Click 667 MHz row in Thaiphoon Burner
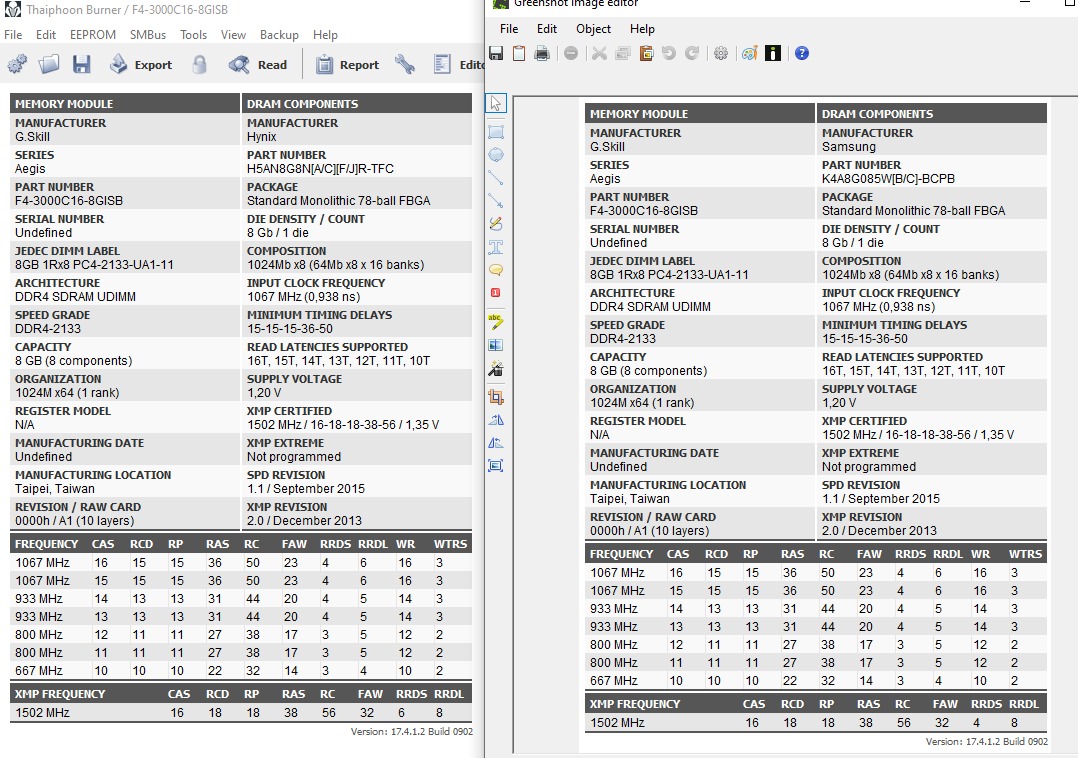The image size is (1078, 758). 241,671
